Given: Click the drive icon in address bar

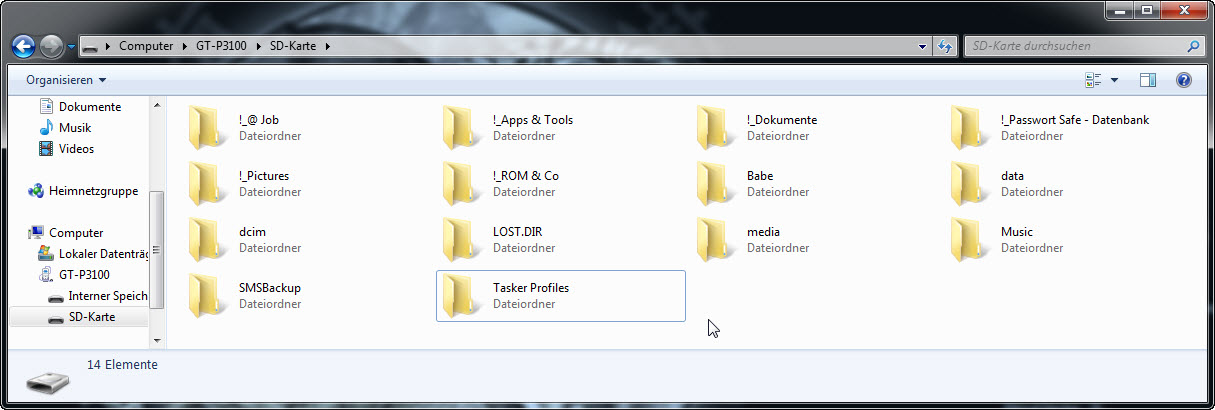Looking at the screenshot, I should [x=90, y=46].
